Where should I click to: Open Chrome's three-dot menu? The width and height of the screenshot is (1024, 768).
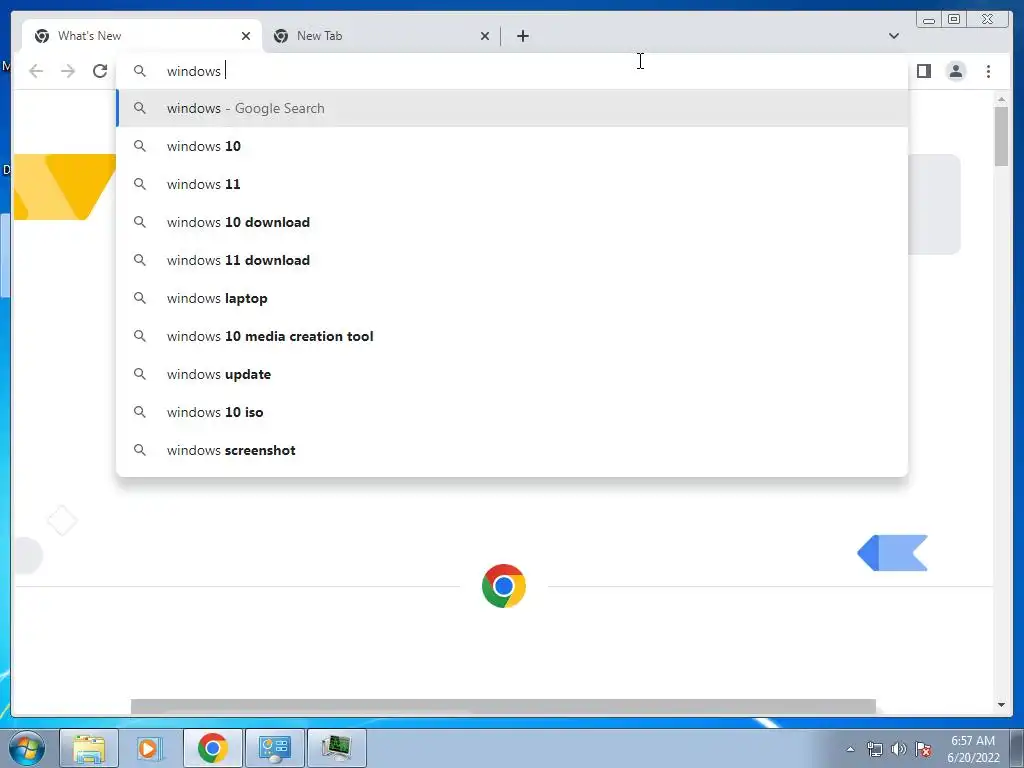tap(988, 71)
